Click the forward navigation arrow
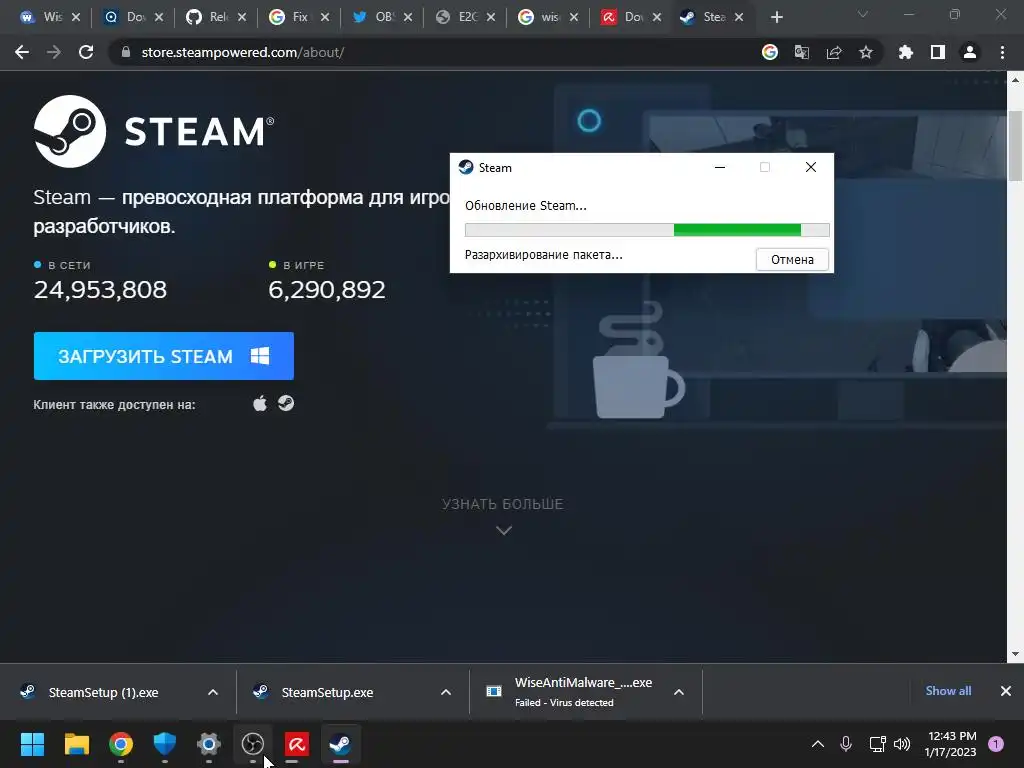1024x768 pixels. (54, 52)
